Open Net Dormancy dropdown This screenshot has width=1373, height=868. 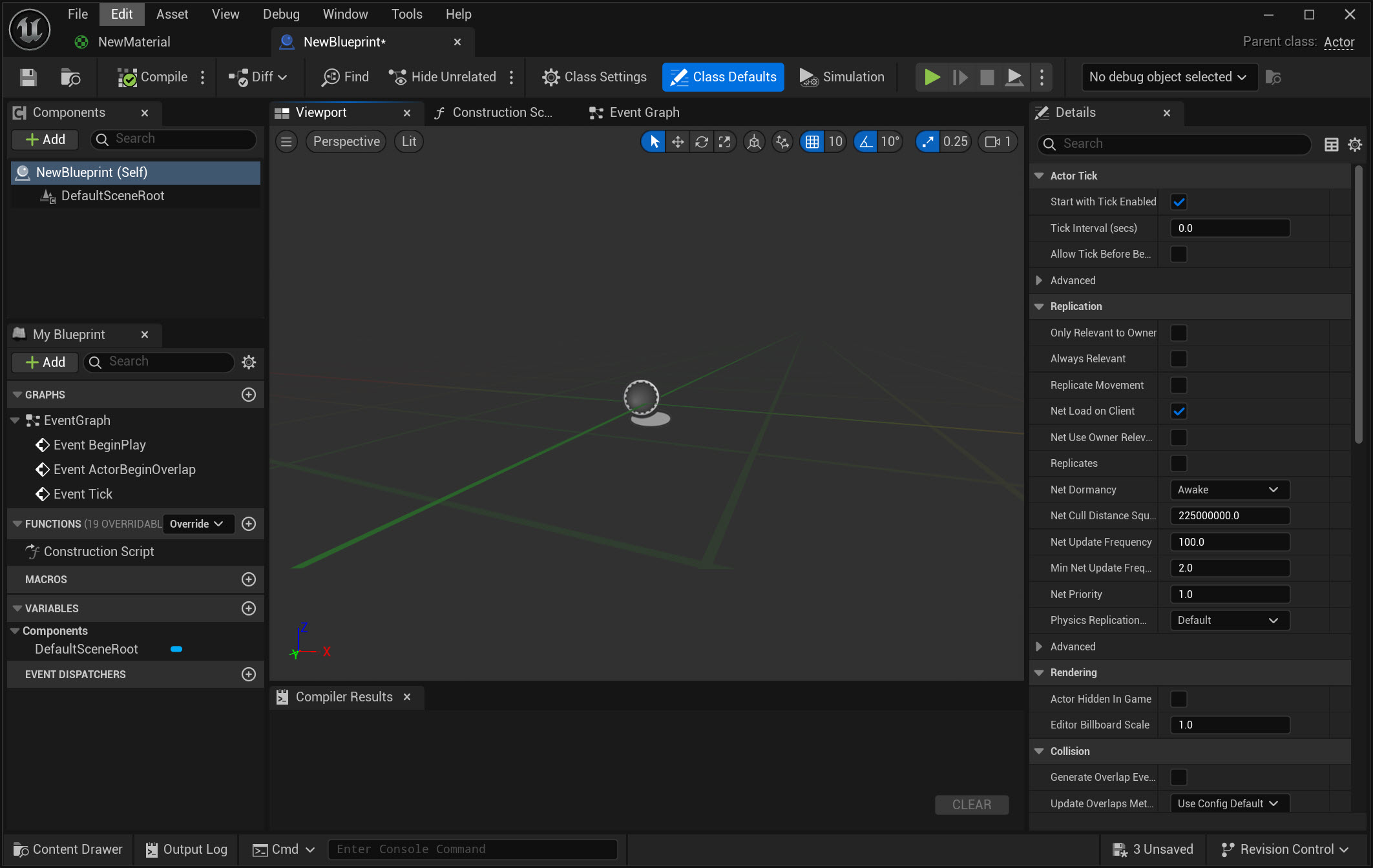pyautogui.click(x=1229, y=490)
